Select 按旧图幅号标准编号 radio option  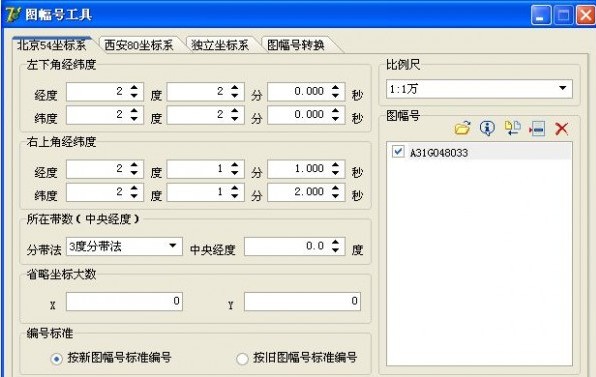(242, 358)
